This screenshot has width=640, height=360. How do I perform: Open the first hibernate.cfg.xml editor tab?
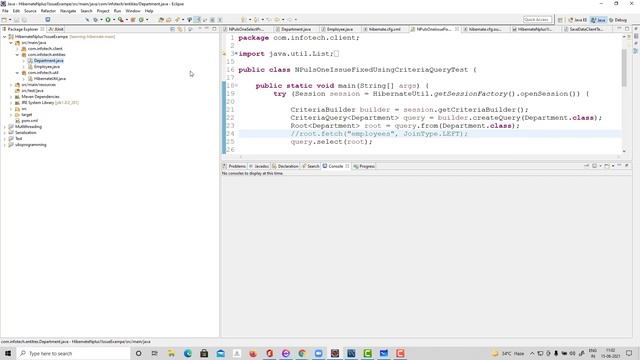(384, 29)
